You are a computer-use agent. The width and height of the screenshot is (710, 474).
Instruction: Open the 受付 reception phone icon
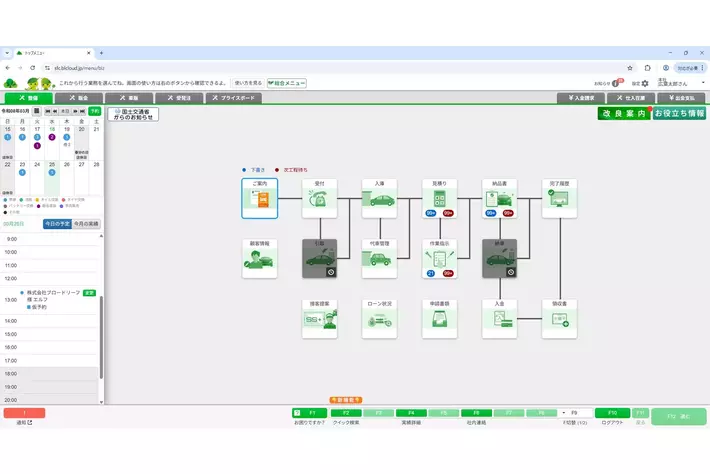click(320, 200)
